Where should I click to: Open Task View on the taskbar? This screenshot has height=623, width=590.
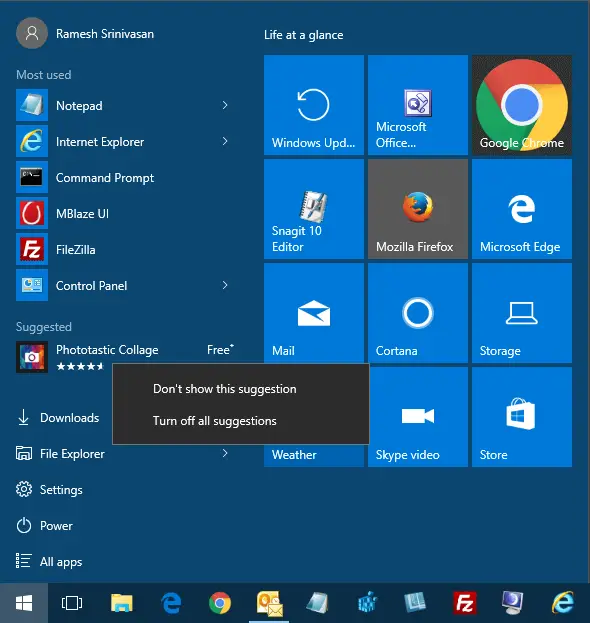[x=72, y=603]
